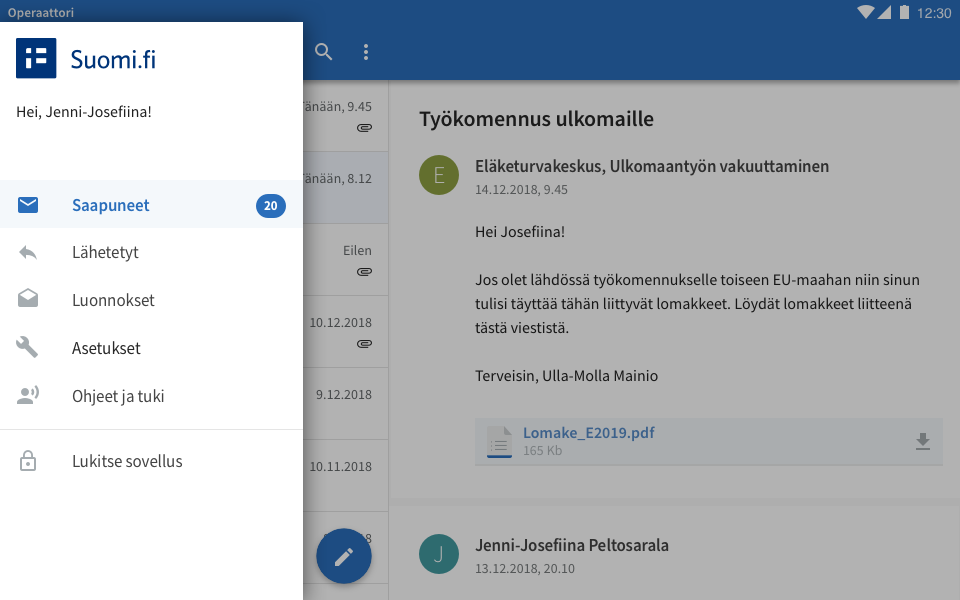Click the timestamp 13.12.2018, 20.10
960x600 pixels.
click(525, 569)
